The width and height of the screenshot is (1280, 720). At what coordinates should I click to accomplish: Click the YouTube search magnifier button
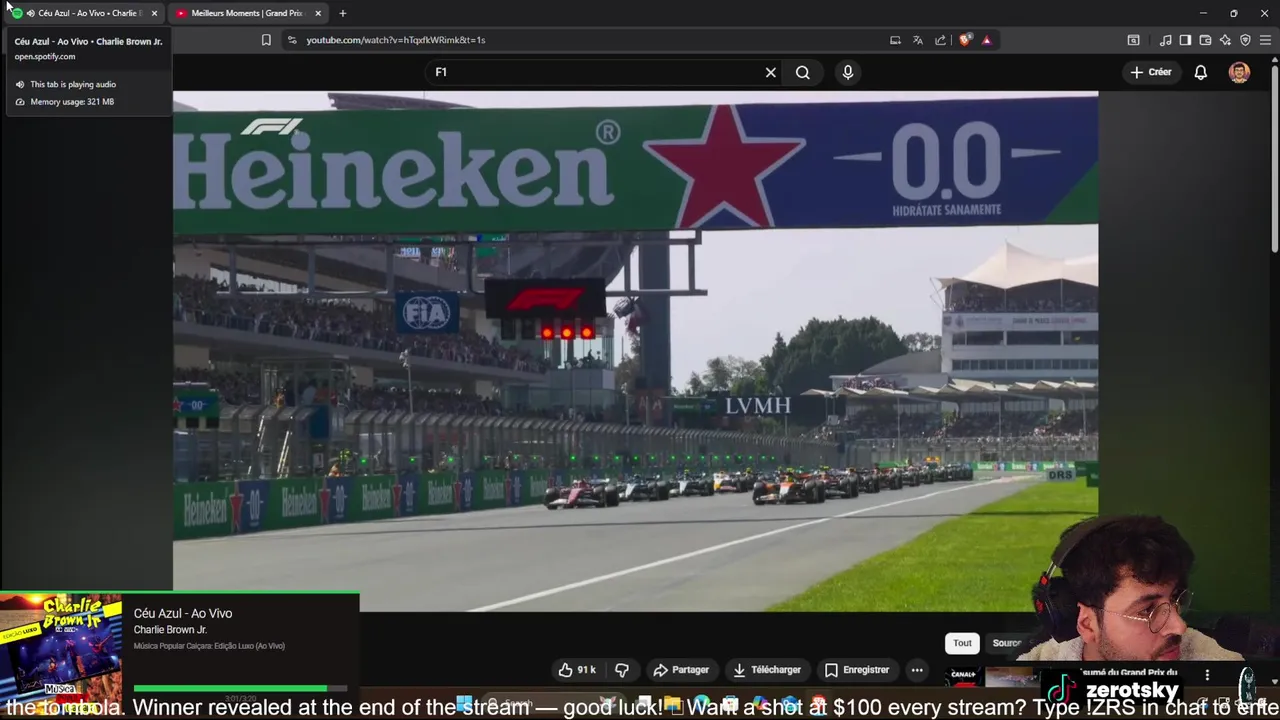[803, 72]
